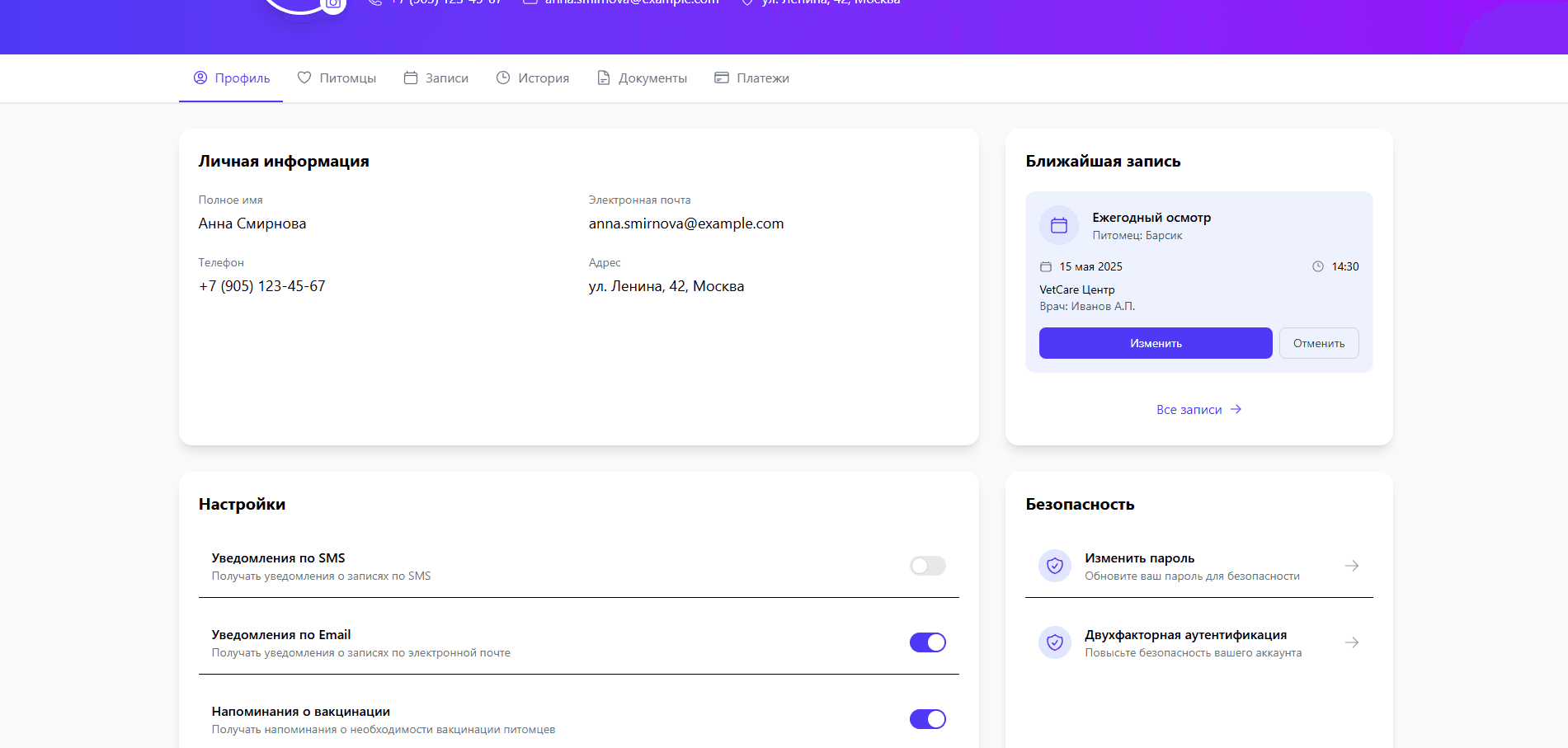Disable the Уведомления по Email toggle
The height and width of the screenshot is (748, 1568).
pyautogui.click(x=927, y=642)
